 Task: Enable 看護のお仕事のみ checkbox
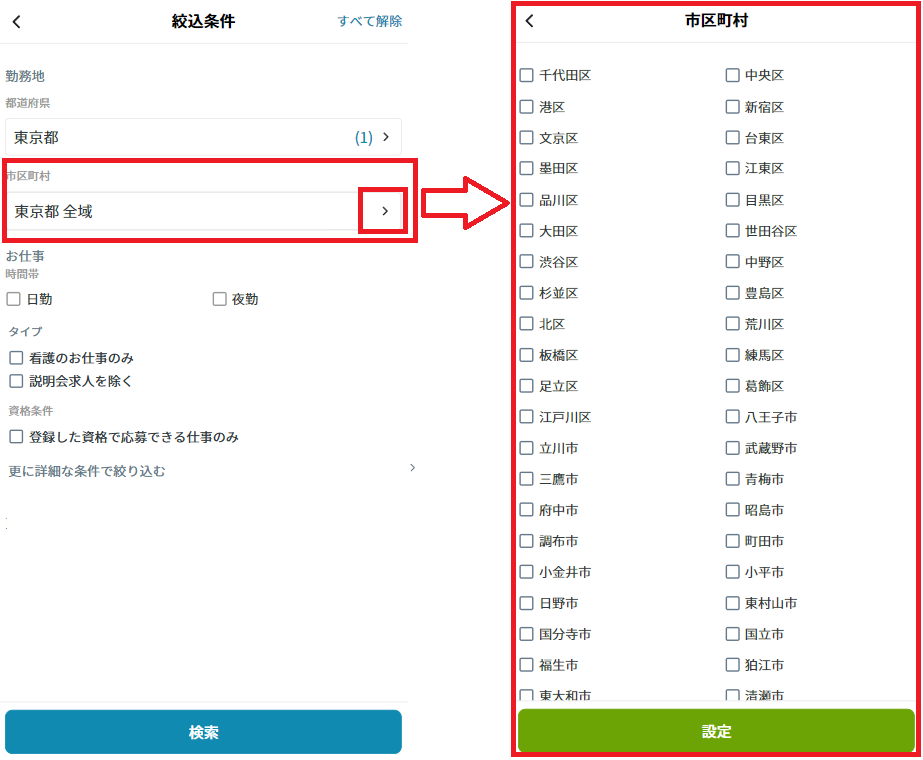point(16,358)
